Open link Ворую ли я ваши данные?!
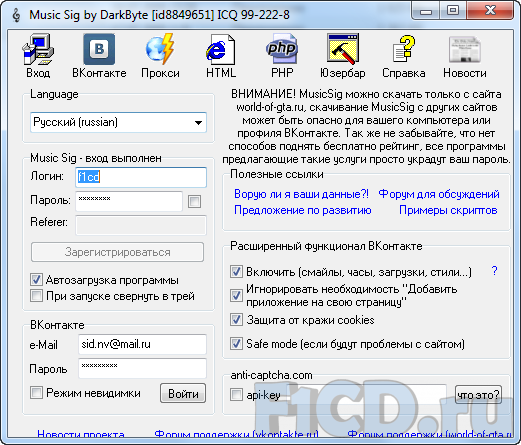 (301, 194)
